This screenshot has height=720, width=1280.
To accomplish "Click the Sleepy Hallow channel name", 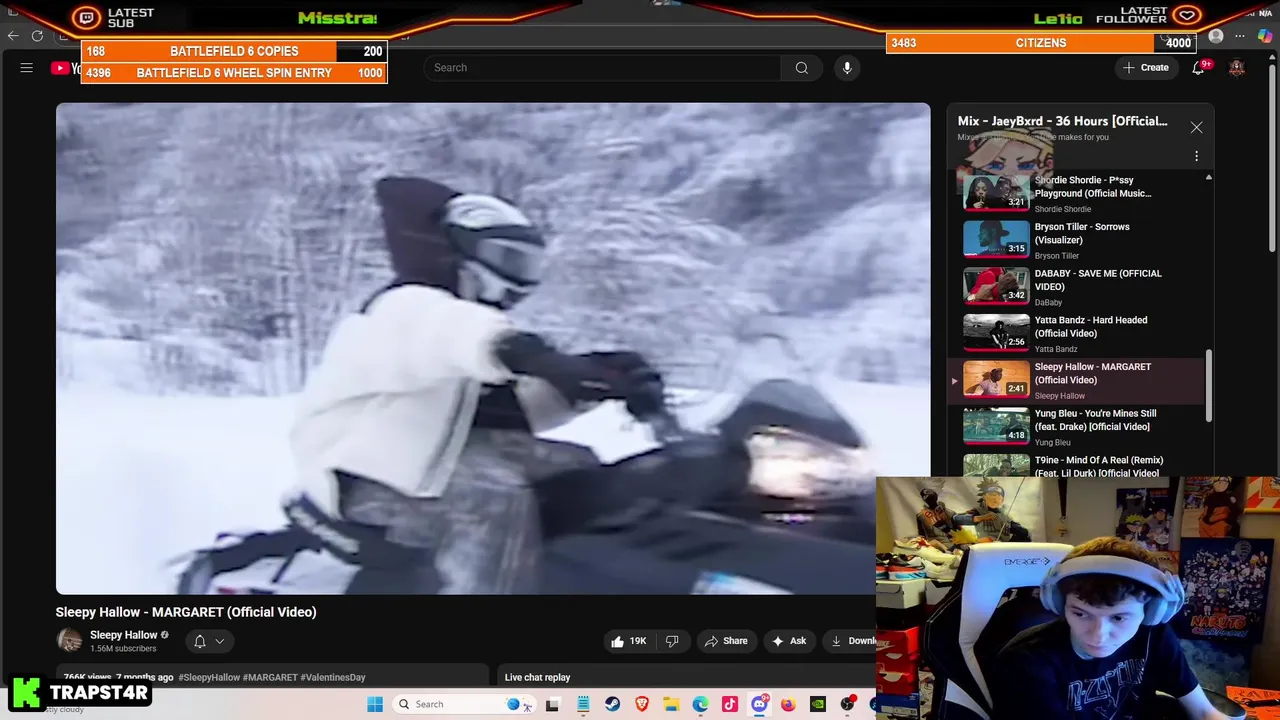I will coord(124,635).
